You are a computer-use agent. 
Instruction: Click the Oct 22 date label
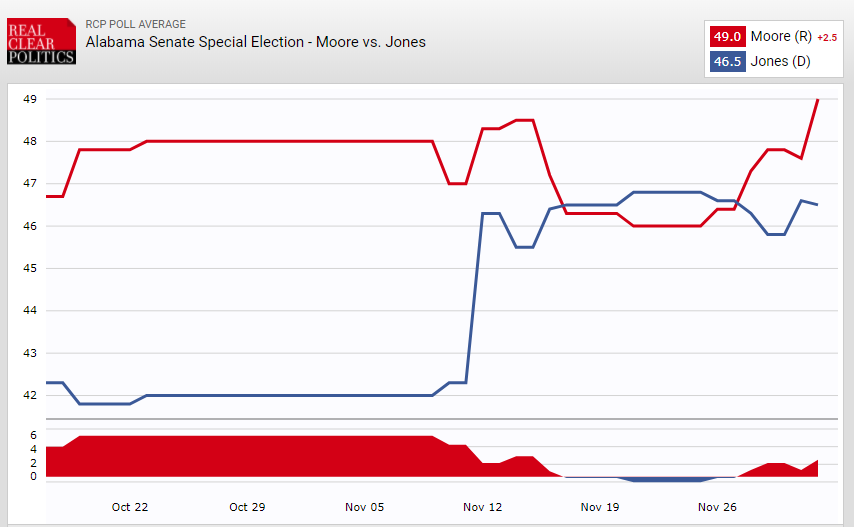click(x=130, y=507)
